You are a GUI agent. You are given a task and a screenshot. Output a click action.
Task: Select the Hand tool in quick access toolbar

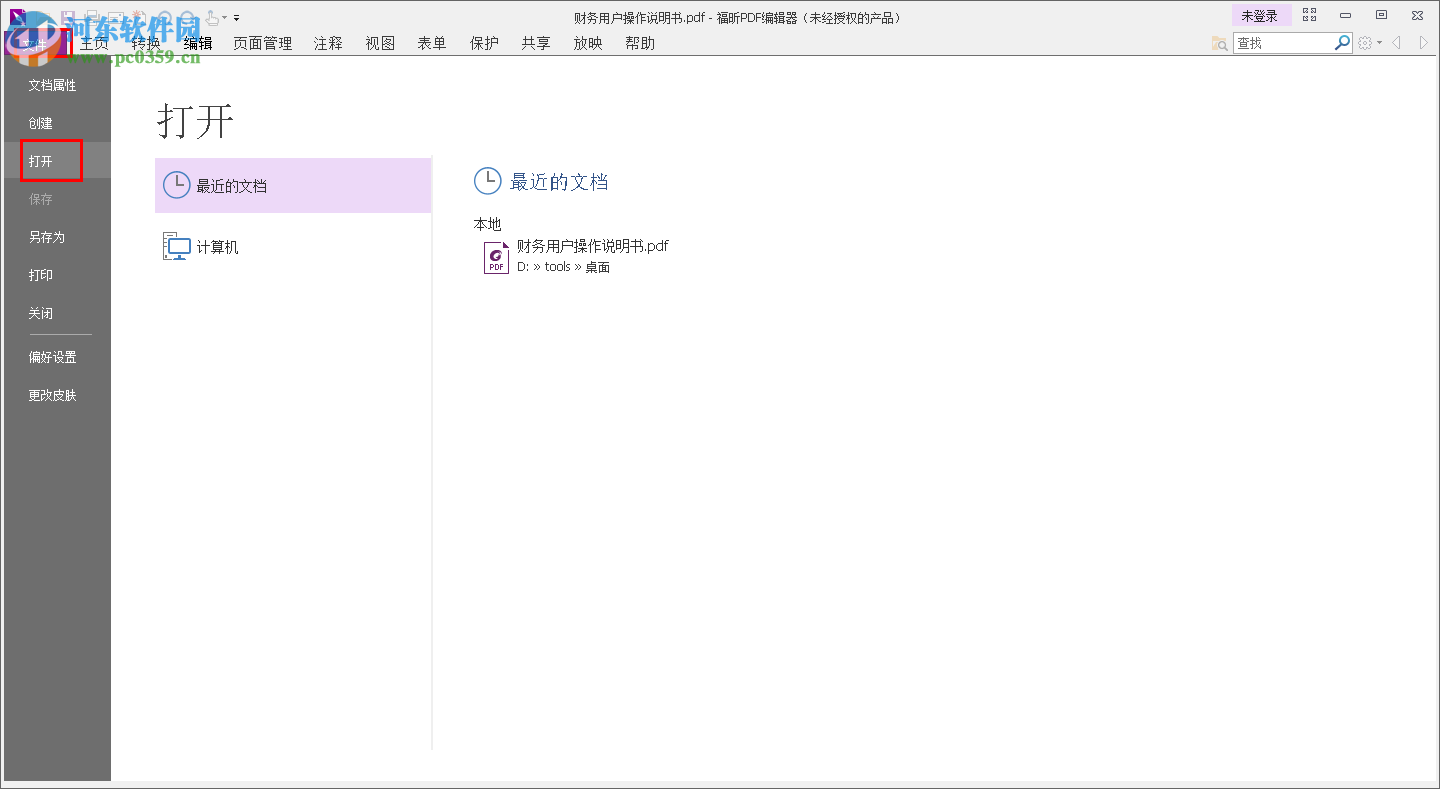(x=211, y=17)
